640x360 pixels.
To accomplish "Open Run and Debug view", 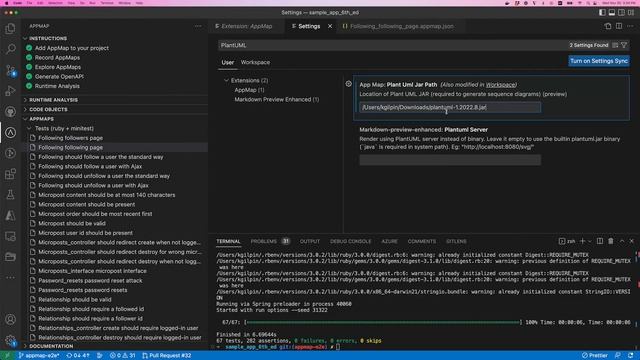I will click(x=10, y=91).
